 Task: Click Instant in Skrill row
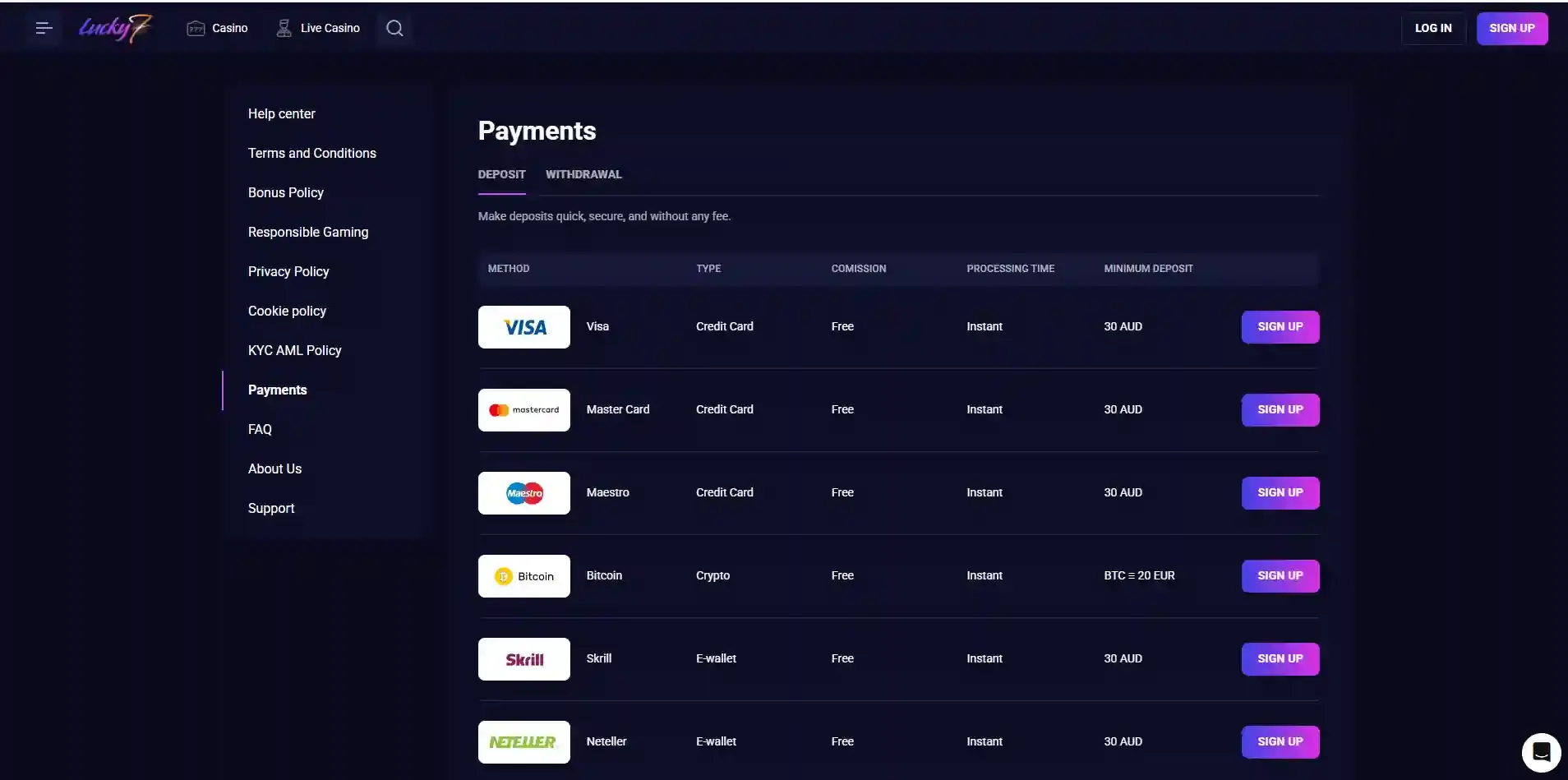[x=984, y=658]
